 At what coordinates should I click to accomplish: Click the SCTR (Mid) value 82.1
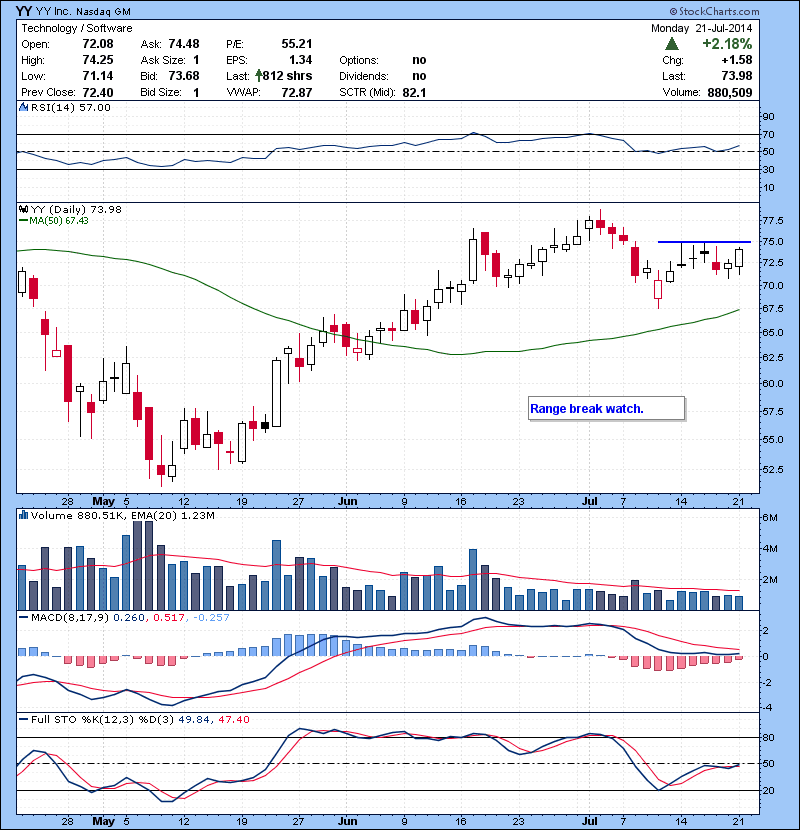coord(415,92)
